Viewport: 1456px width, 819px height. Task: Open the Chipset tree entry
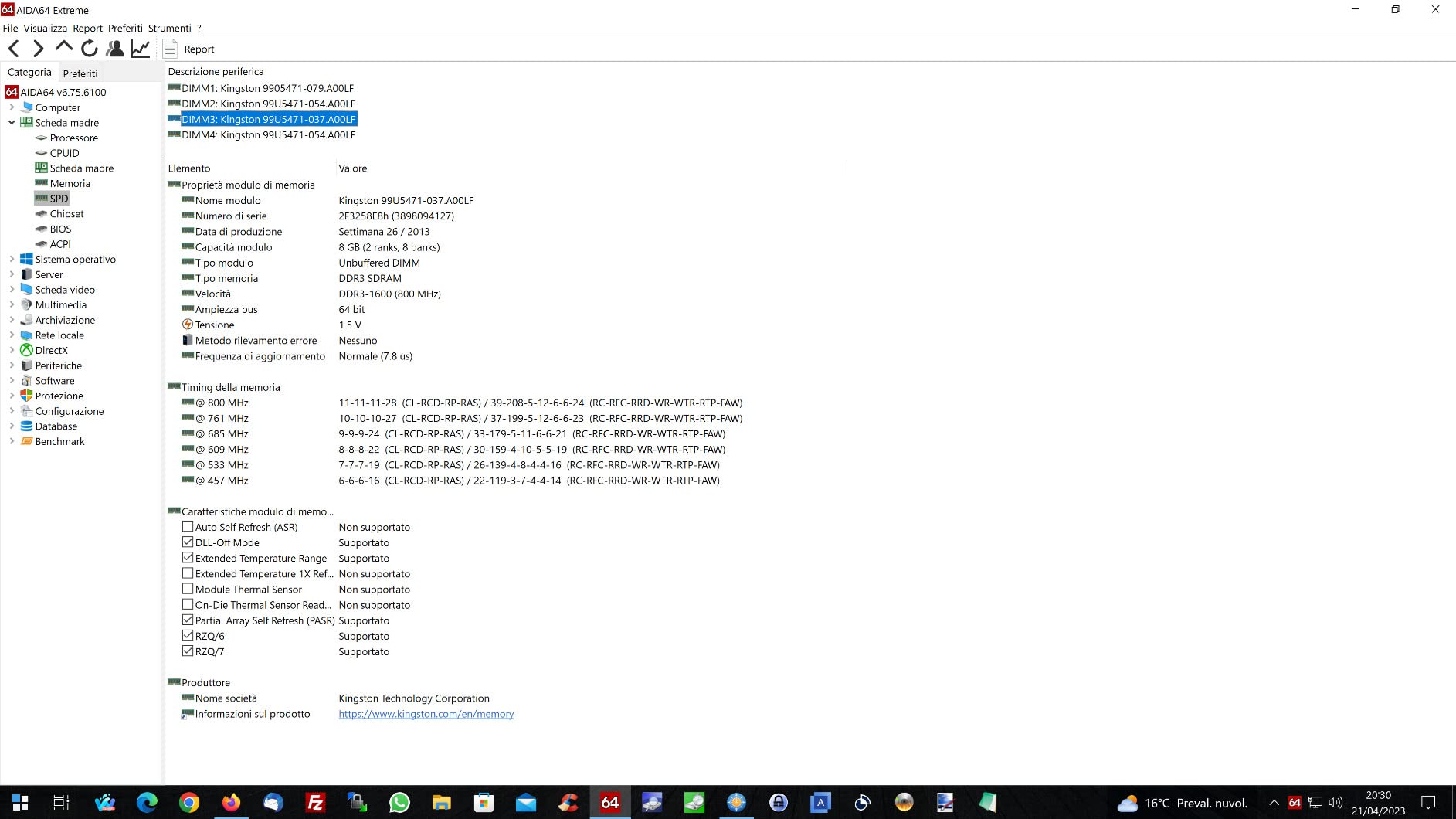click(67, 214)
